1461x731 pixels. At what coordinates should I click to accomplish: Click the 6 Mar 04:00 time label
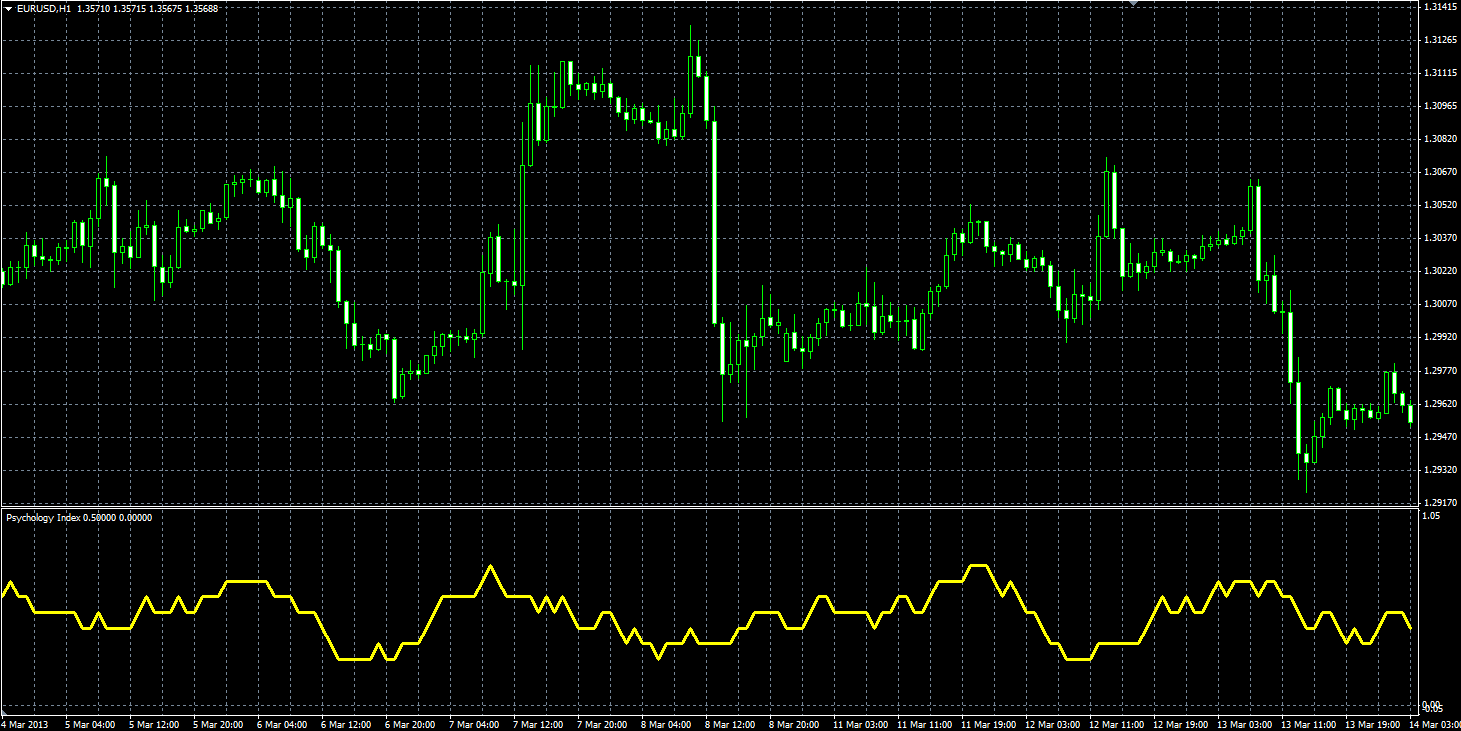[282, 724]
